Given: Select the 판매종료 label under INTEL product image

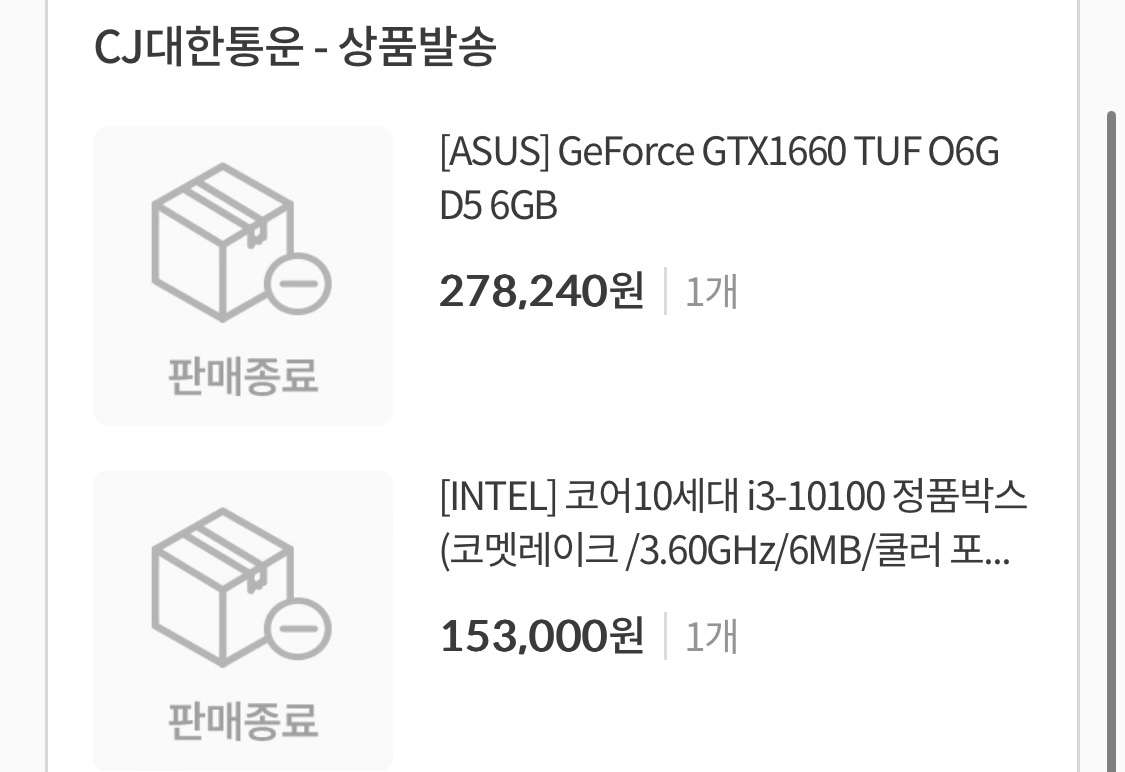Looking at the screenshot, I should (x=243, y=720).
